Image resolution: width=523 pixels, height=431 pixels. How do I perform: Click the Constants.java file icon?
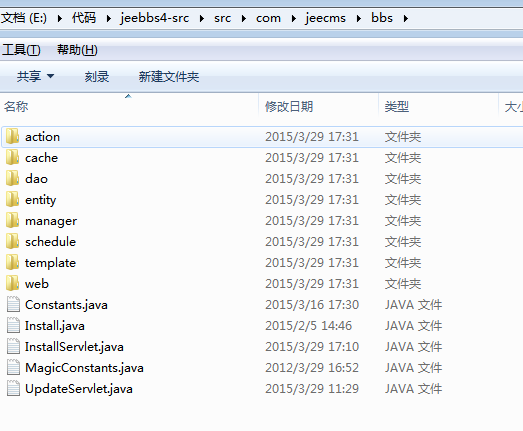[x=13, y=305]
